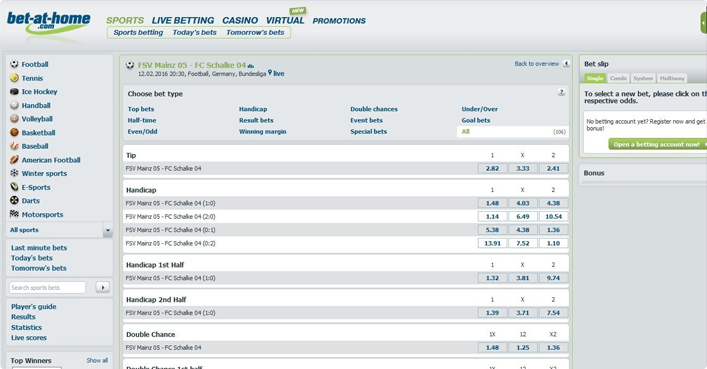This screenshot has height=369, width=707.
Task: Choose the Top bets bet type
Action: click(141, 109)
